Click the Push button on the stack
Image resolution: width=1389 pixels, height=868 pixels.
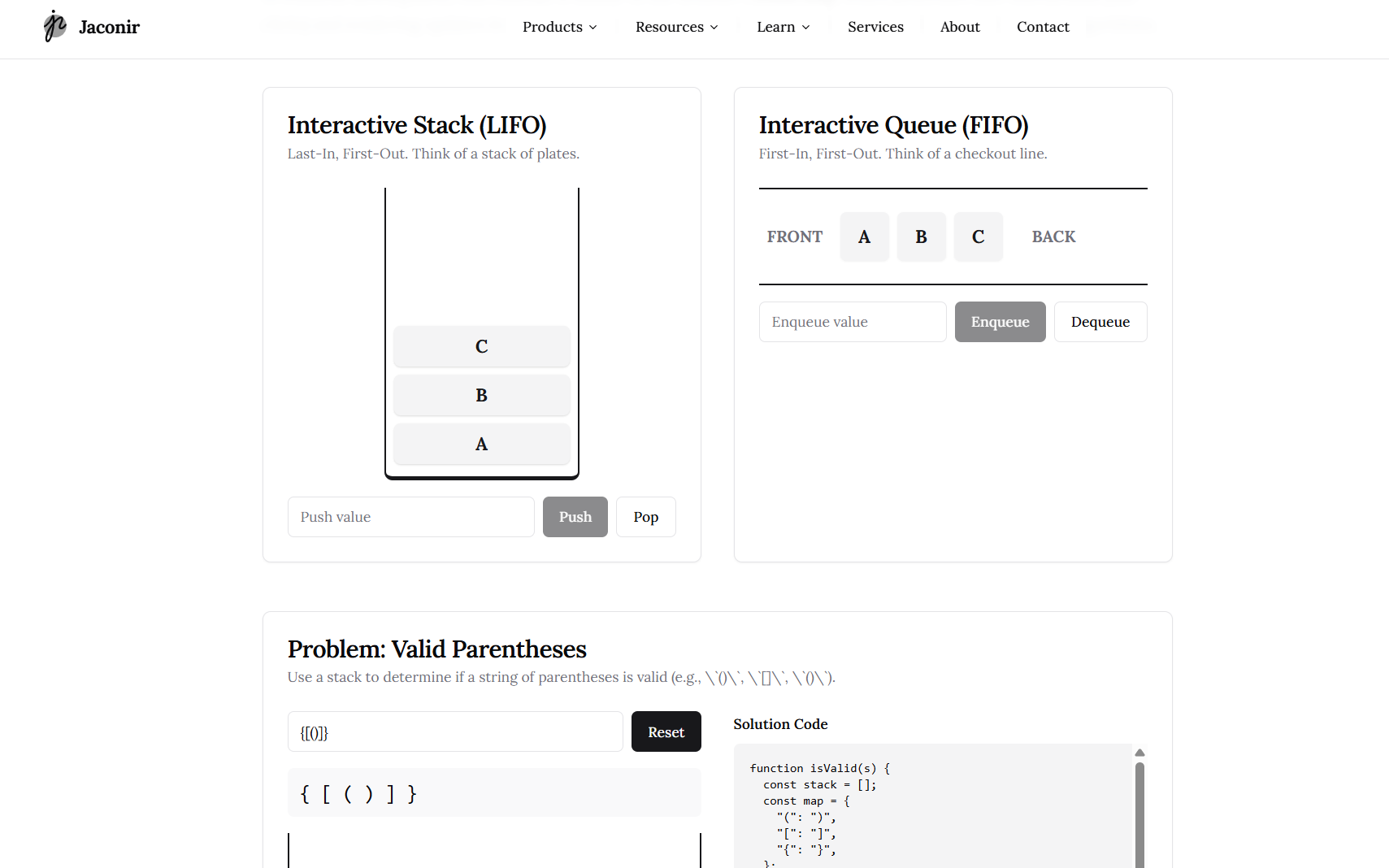[x=575, y=517]
